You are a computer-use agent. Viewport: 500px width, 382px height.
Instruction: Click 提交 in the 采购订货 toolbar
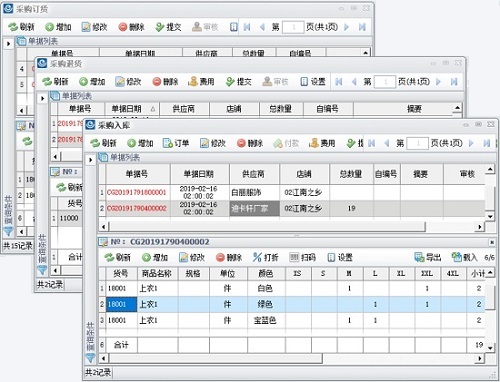point(169,27)
